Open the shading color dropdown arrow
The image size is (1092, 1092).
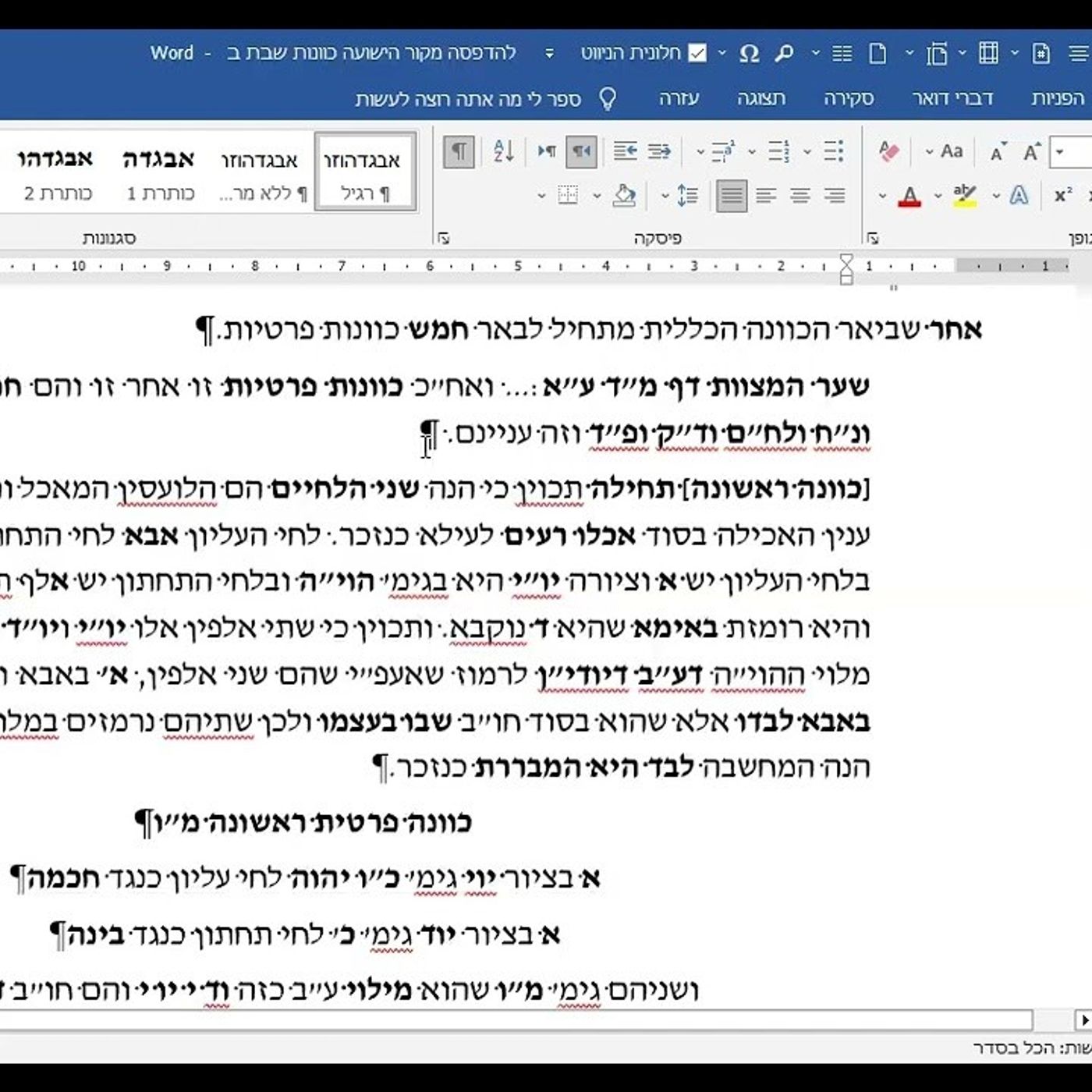tap(597, 196)
